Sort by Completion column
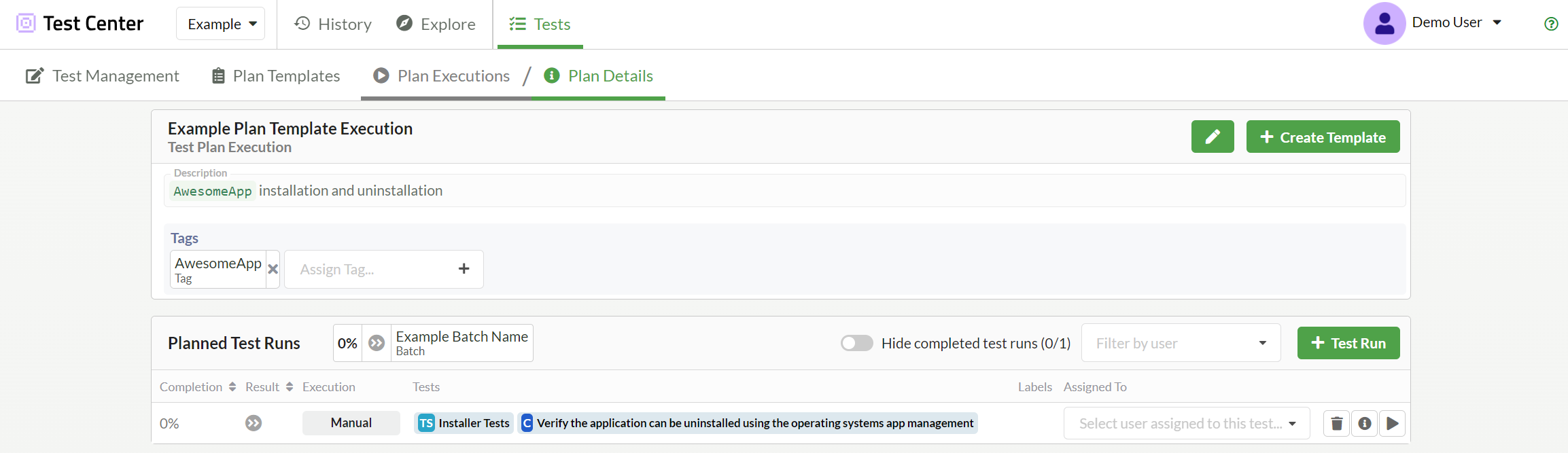 (198, 386)
